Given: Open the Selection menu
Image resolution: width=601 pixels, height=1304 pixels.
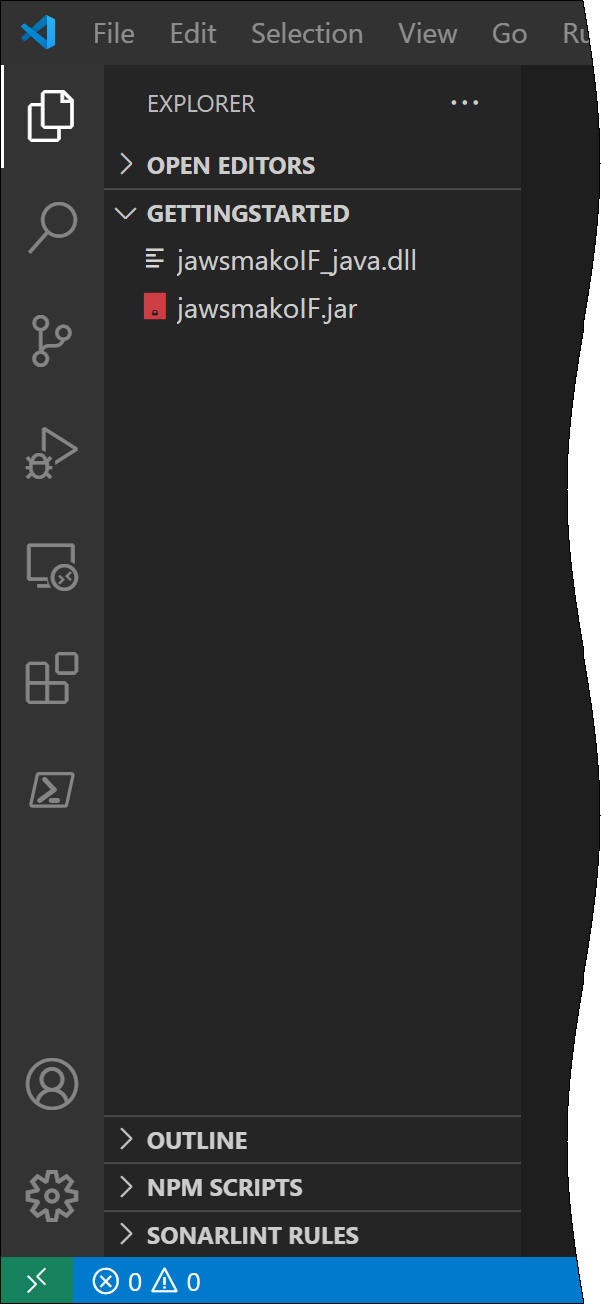Looking at the screenshot, I should (307, 33).
